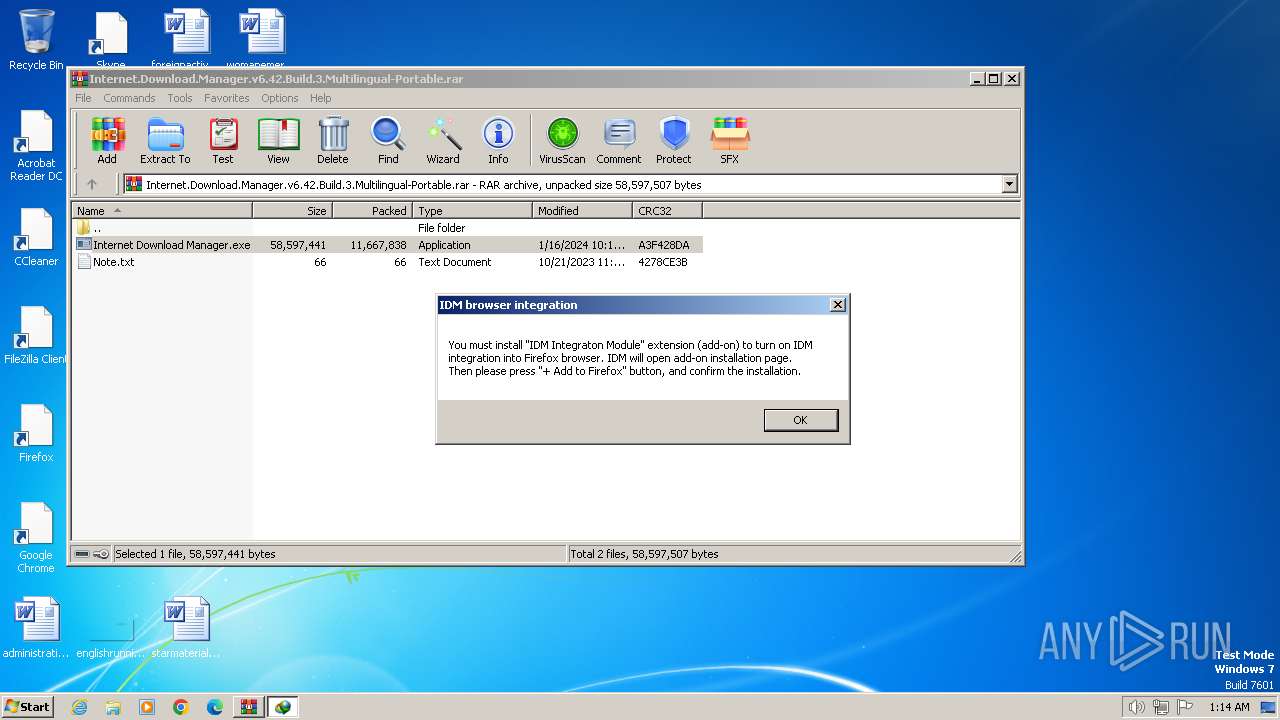Expand the archive path dropdown arrow
The width and height of the screenshot is (1280, 720).
click(x=1009, y=184)
